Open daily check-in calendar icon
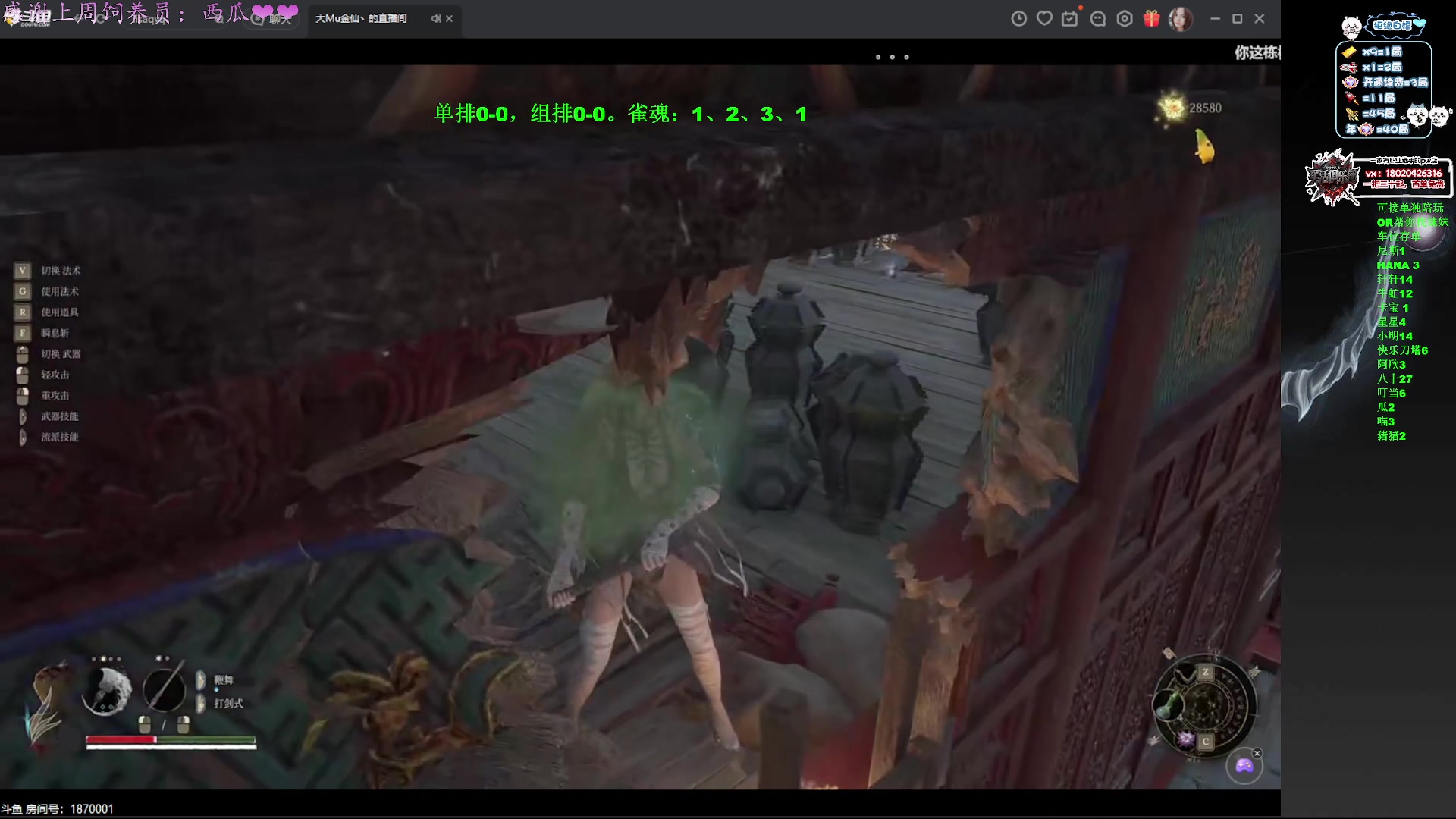This screenshot has width=1456, height=819. pyautogui.click(x=1070, y=19)
